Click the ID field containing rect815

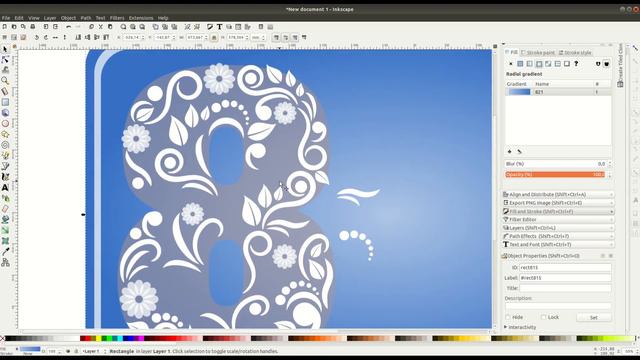565,267
